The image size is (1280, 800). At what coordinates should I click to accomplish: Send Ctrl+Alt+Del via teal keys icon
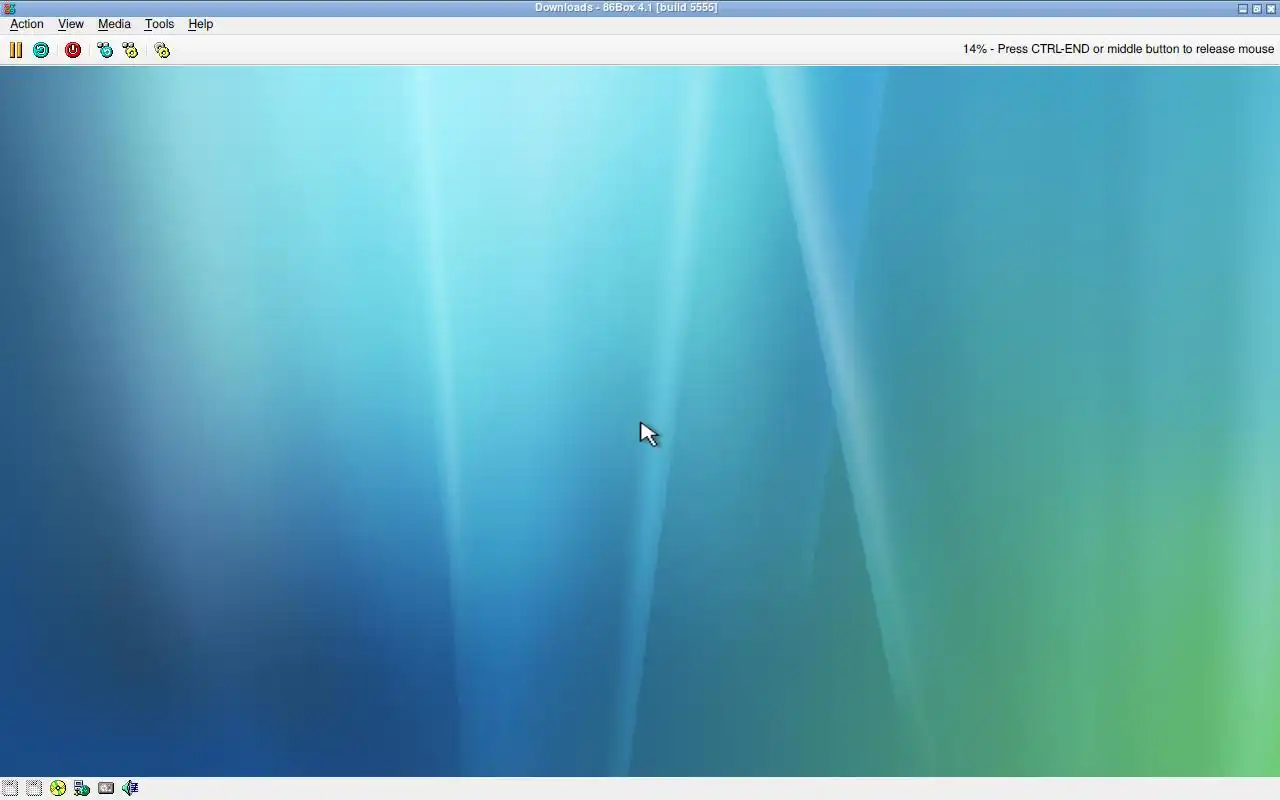(105, 50)
